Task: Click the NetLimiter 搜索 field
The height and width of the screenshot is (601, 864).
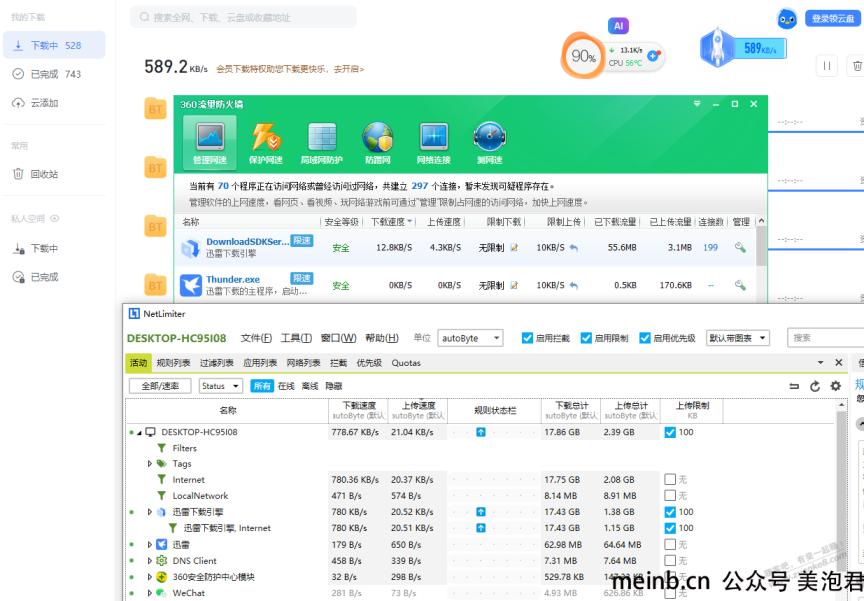Action: (827, 338)
